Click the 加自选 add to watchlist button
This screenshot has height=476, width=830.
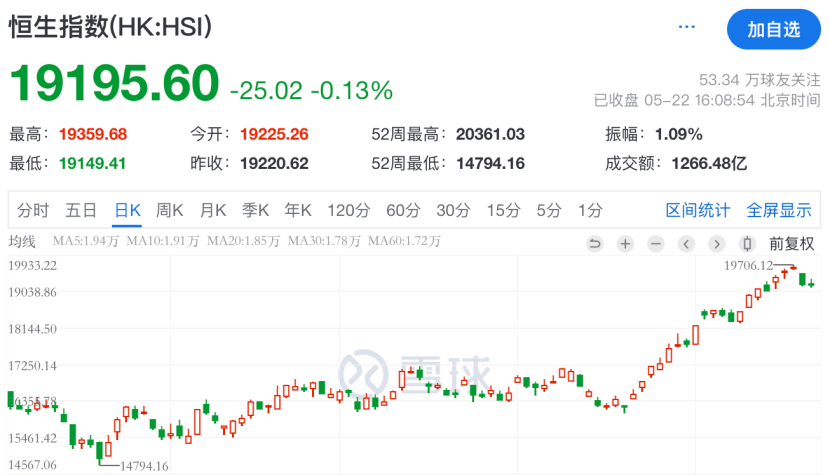click(773, 29)
